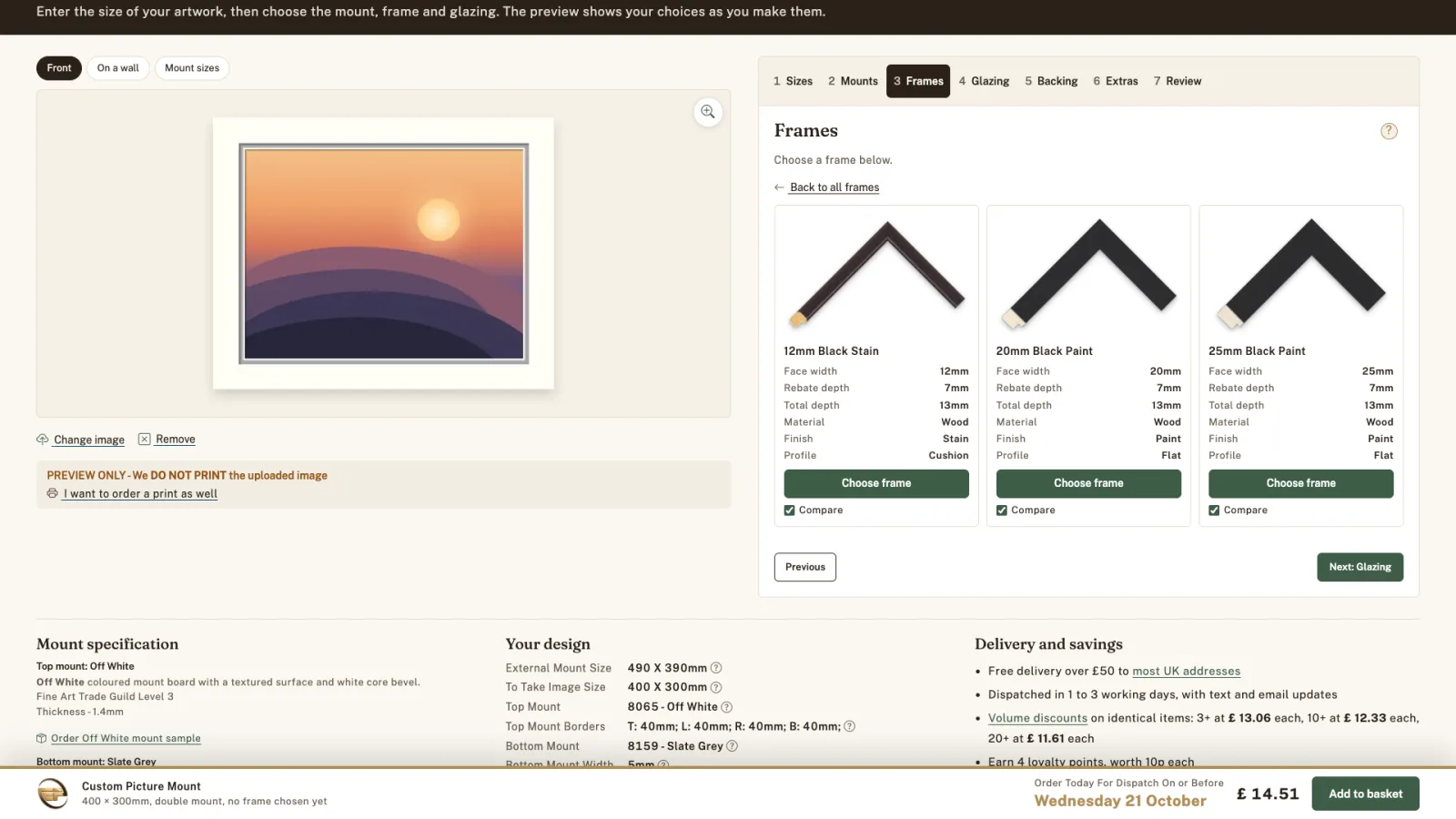Click the magnifier zoom icon on preview
This screenshot has height=819, width=1456.
[x=708, y=112]
